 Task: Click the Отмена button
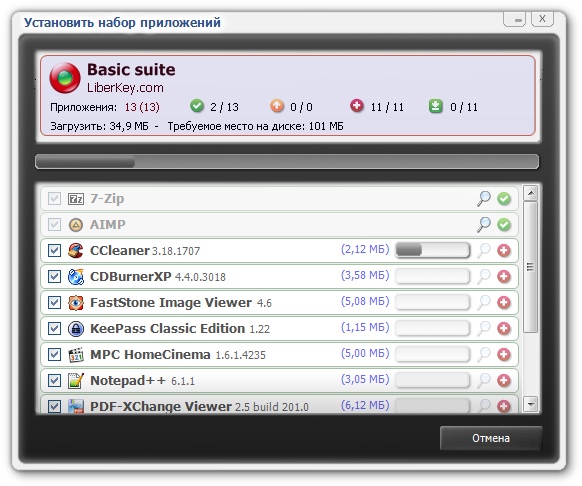pyautogui.click(x=491, y=438)
